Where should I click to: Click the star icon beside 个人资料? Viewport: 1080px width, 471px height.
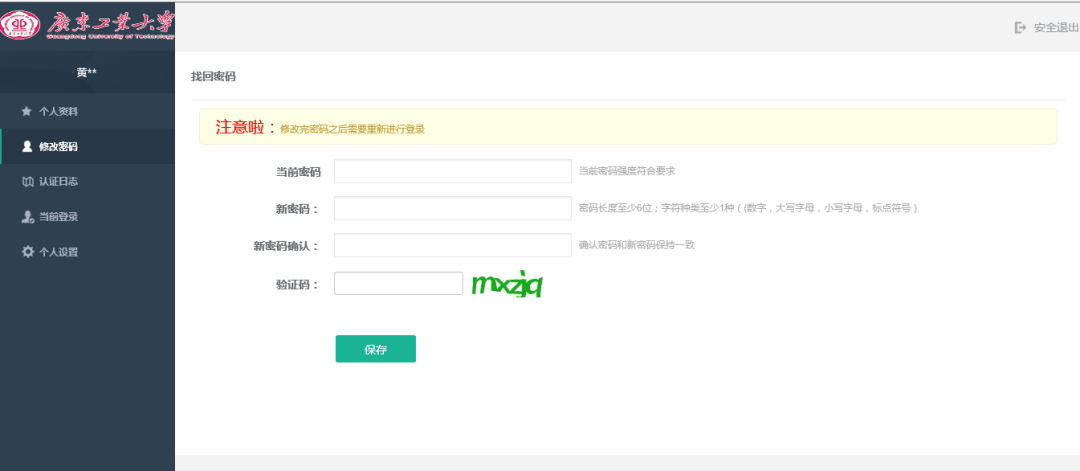coord(27,111)
